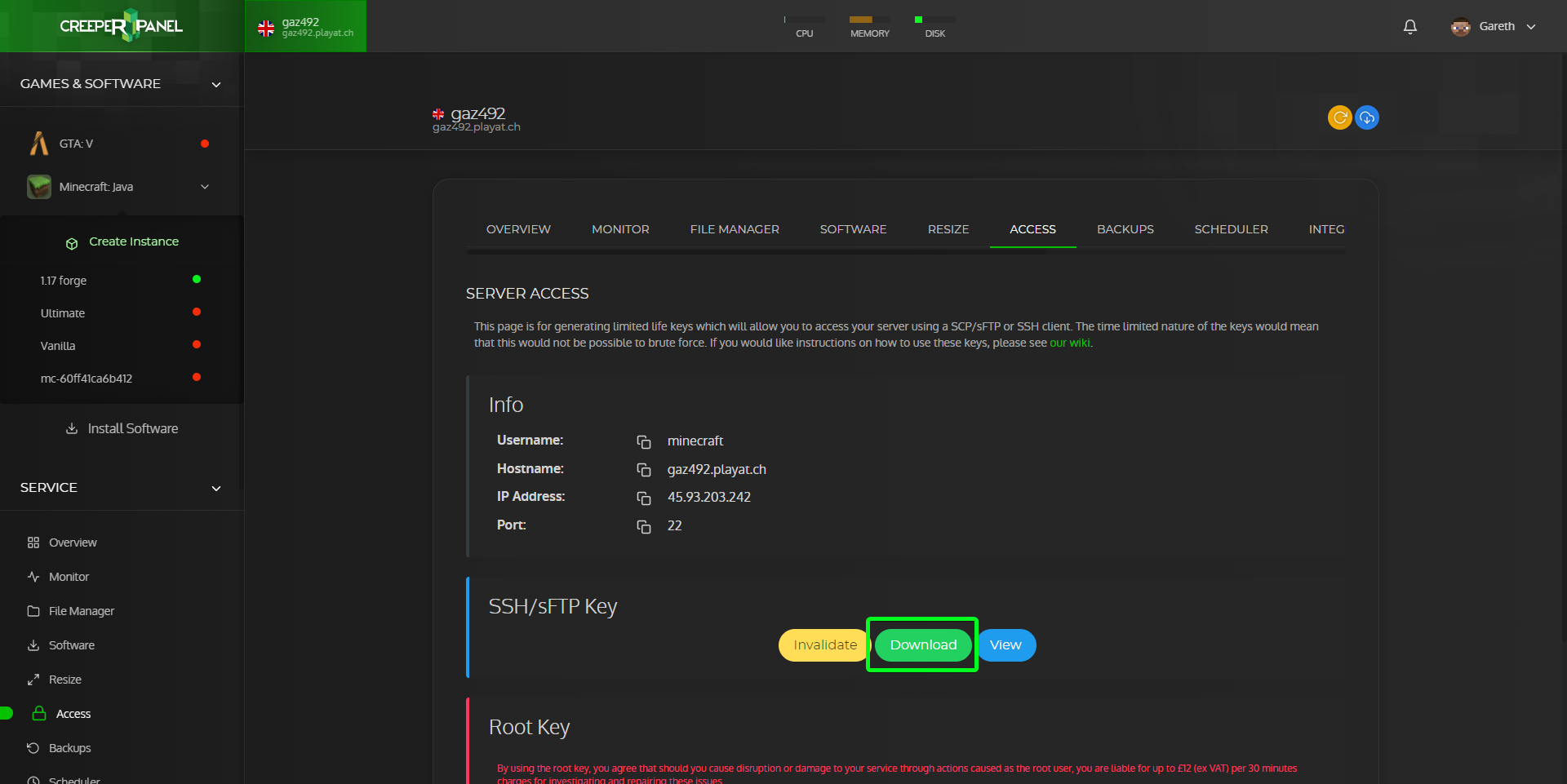
Task: Click Install Software link
Action: pos(133,428)
